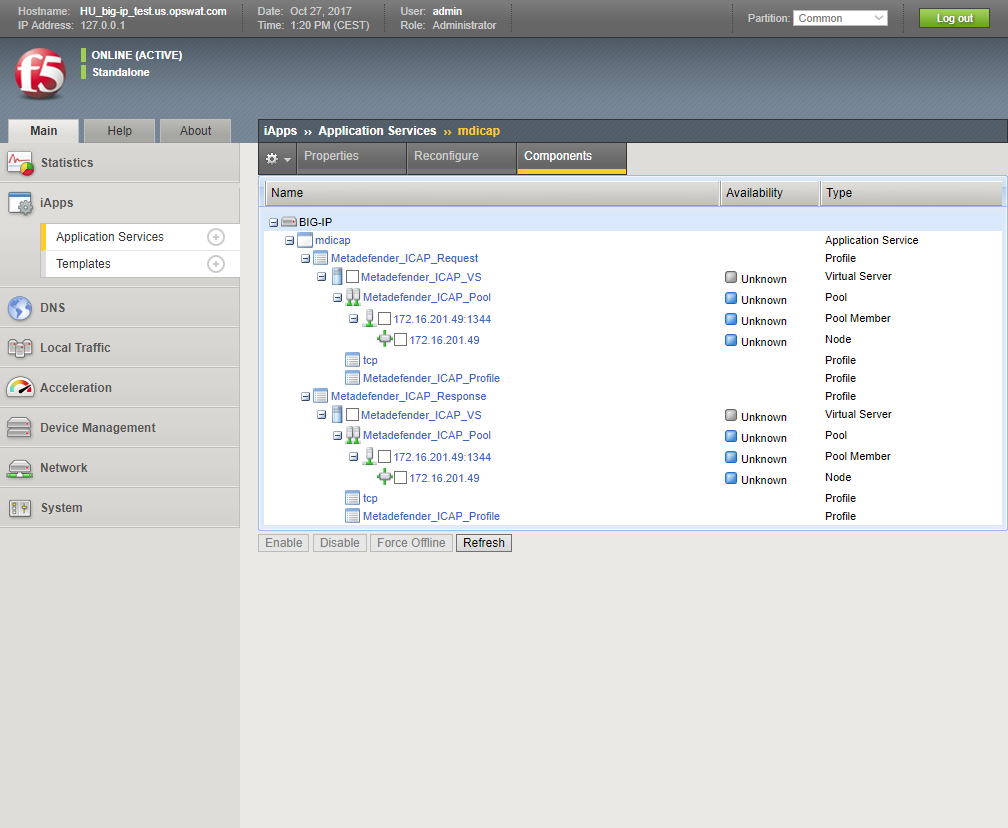Click the Disable button
This screenshot has height=828, width=1008.
(x=339, y=543)
